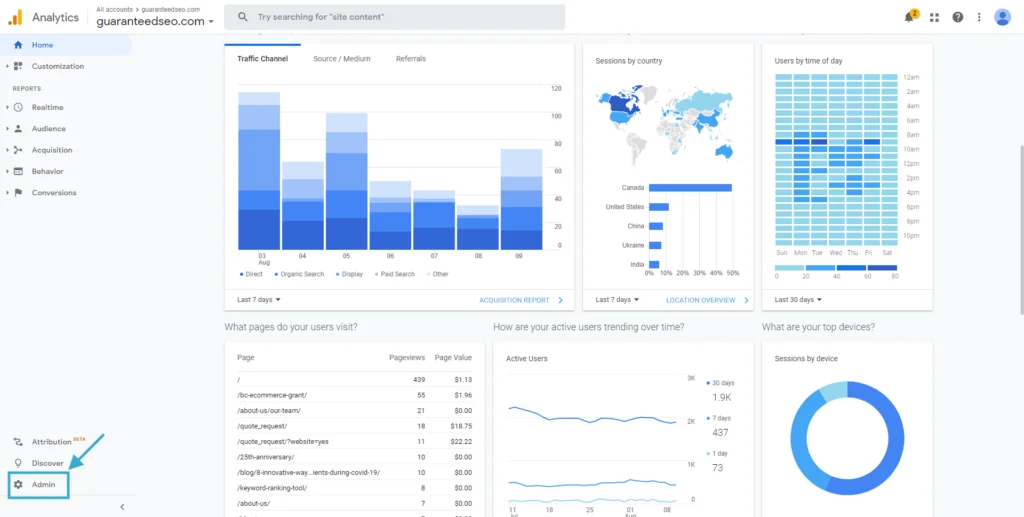Click the help question mark icon
Screen dimensions: 1024x517
958,17
